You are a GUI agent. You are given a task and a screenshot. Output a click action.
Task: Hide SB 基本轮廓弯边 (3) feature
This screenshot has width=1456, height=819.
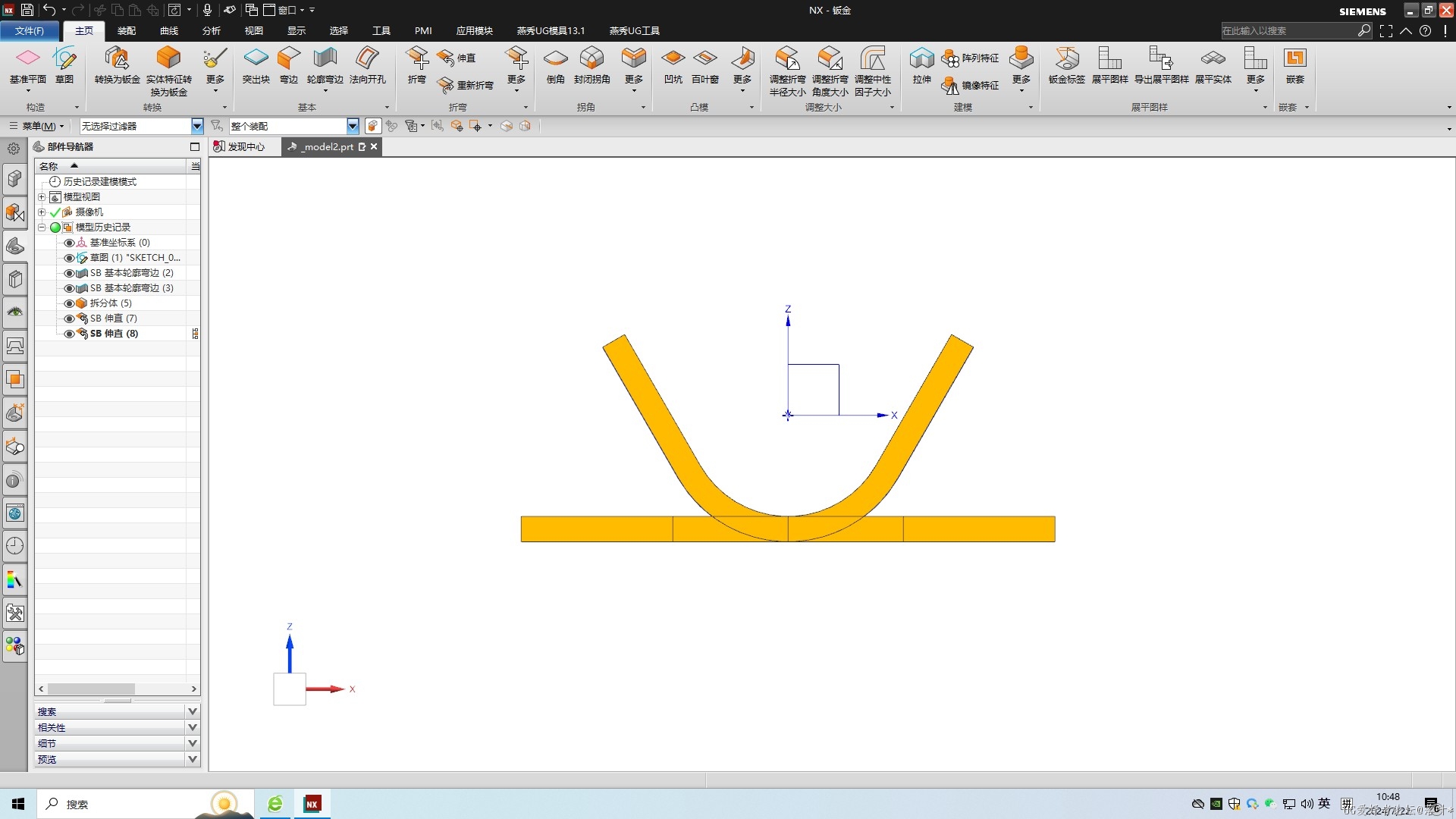tap(69, 288)
